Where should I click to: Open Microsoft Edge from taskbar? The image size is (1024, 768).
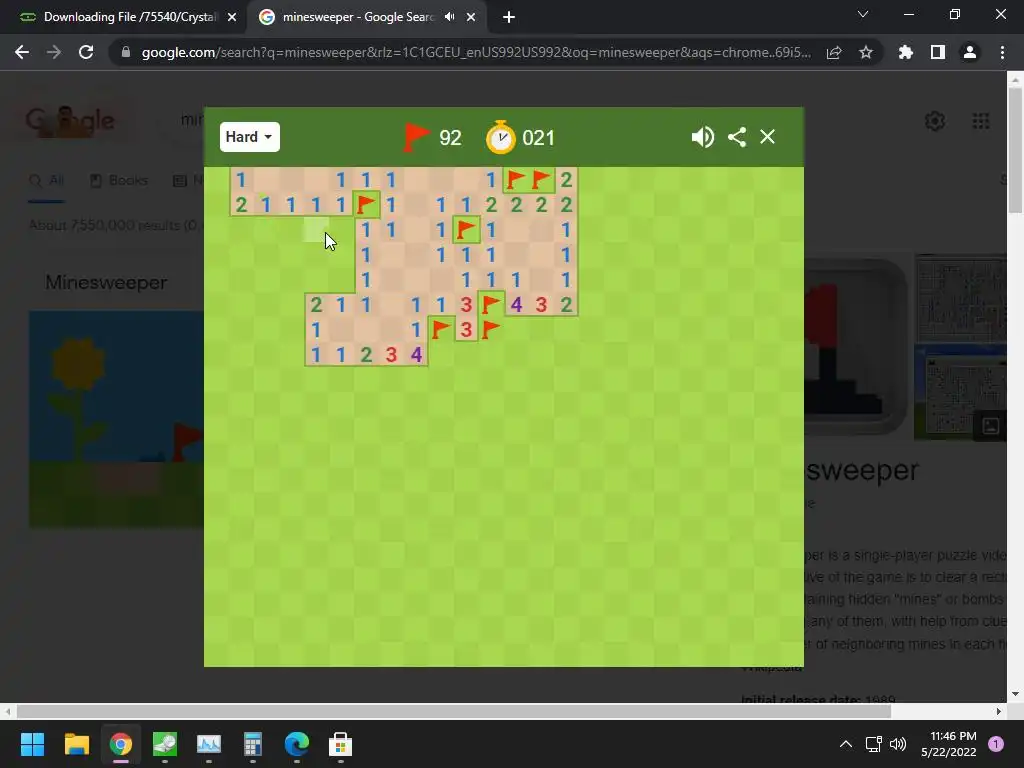(296, 744)
